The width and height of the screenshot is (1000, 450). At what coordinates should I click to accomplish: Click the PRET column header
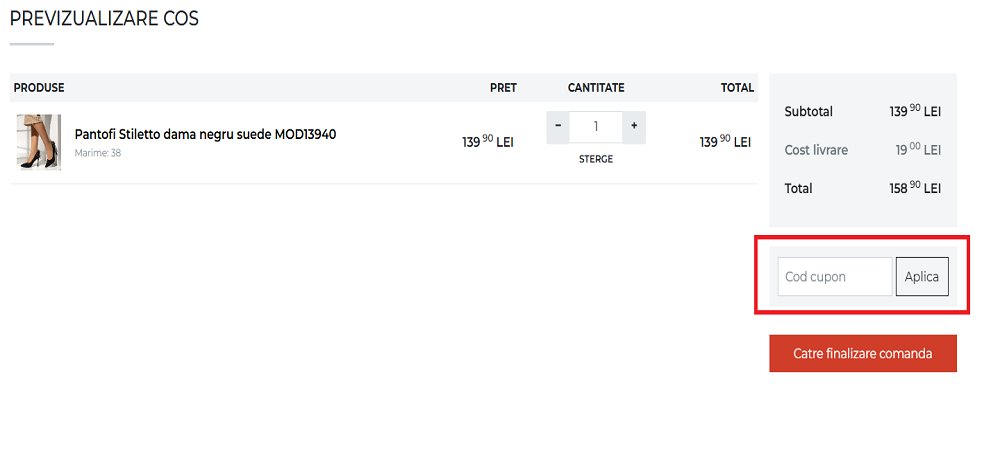point(503,88)
